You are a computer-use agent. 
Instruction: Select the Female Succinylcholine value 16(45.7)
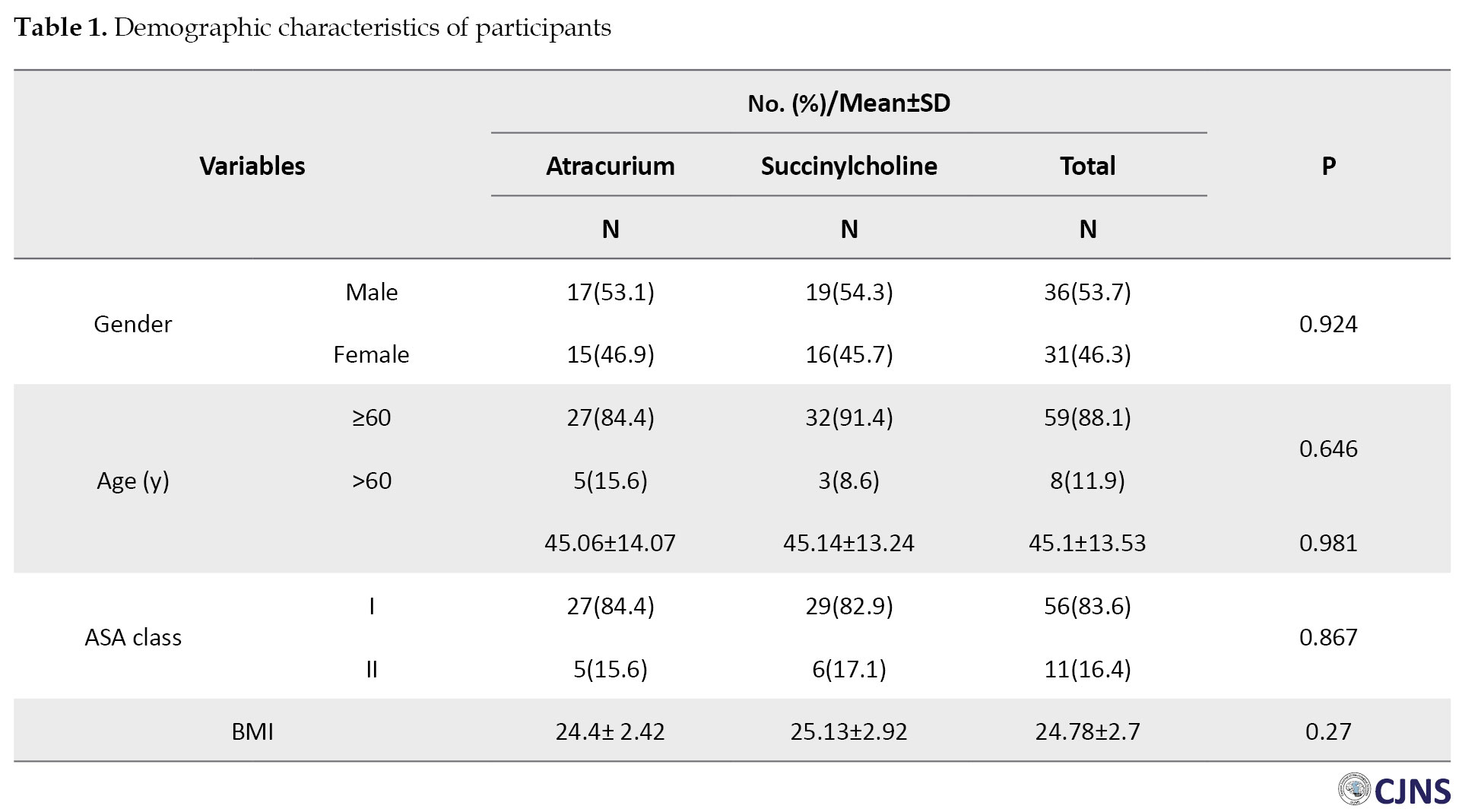848,354
